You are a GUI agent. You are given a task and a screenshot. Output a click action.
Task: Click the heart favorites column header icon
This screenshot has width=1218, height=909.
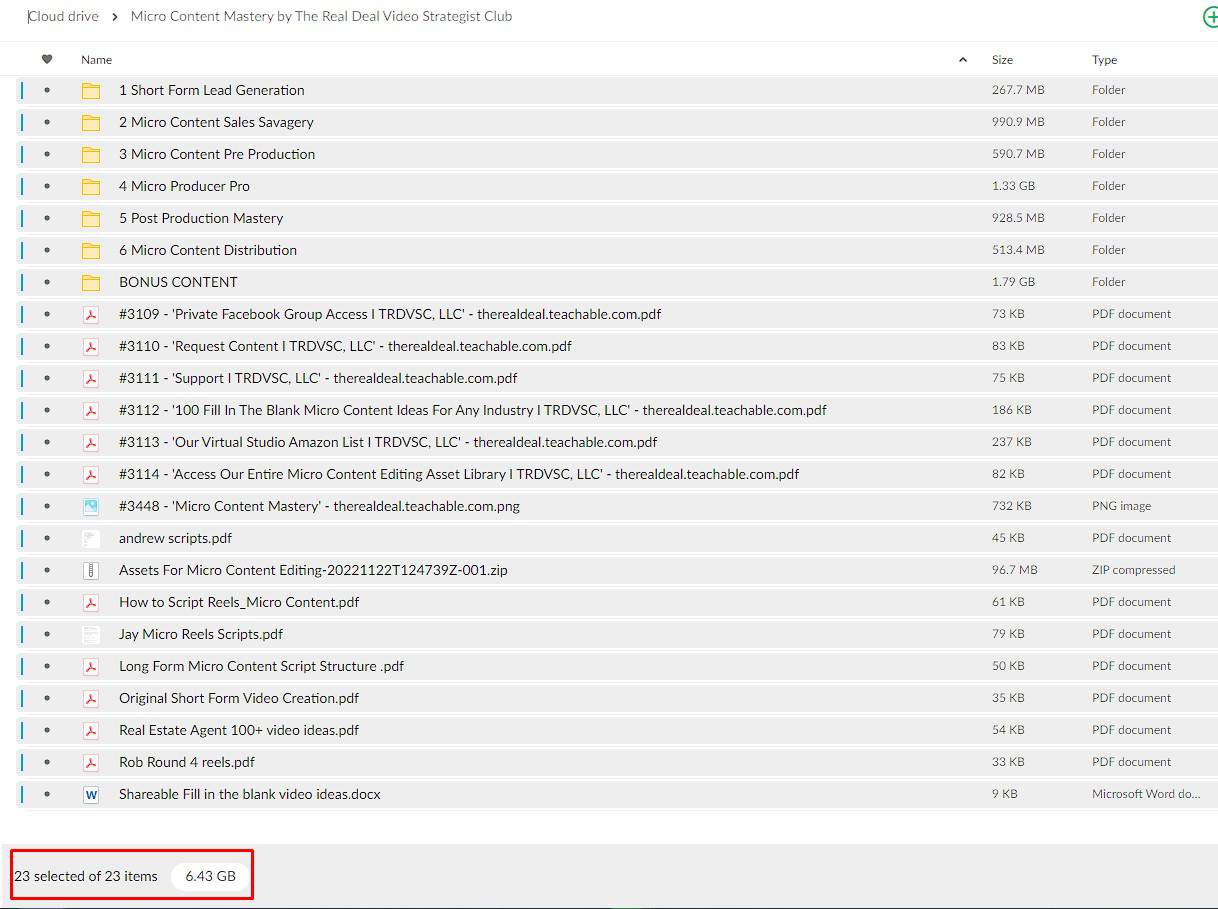click(47, 60)
